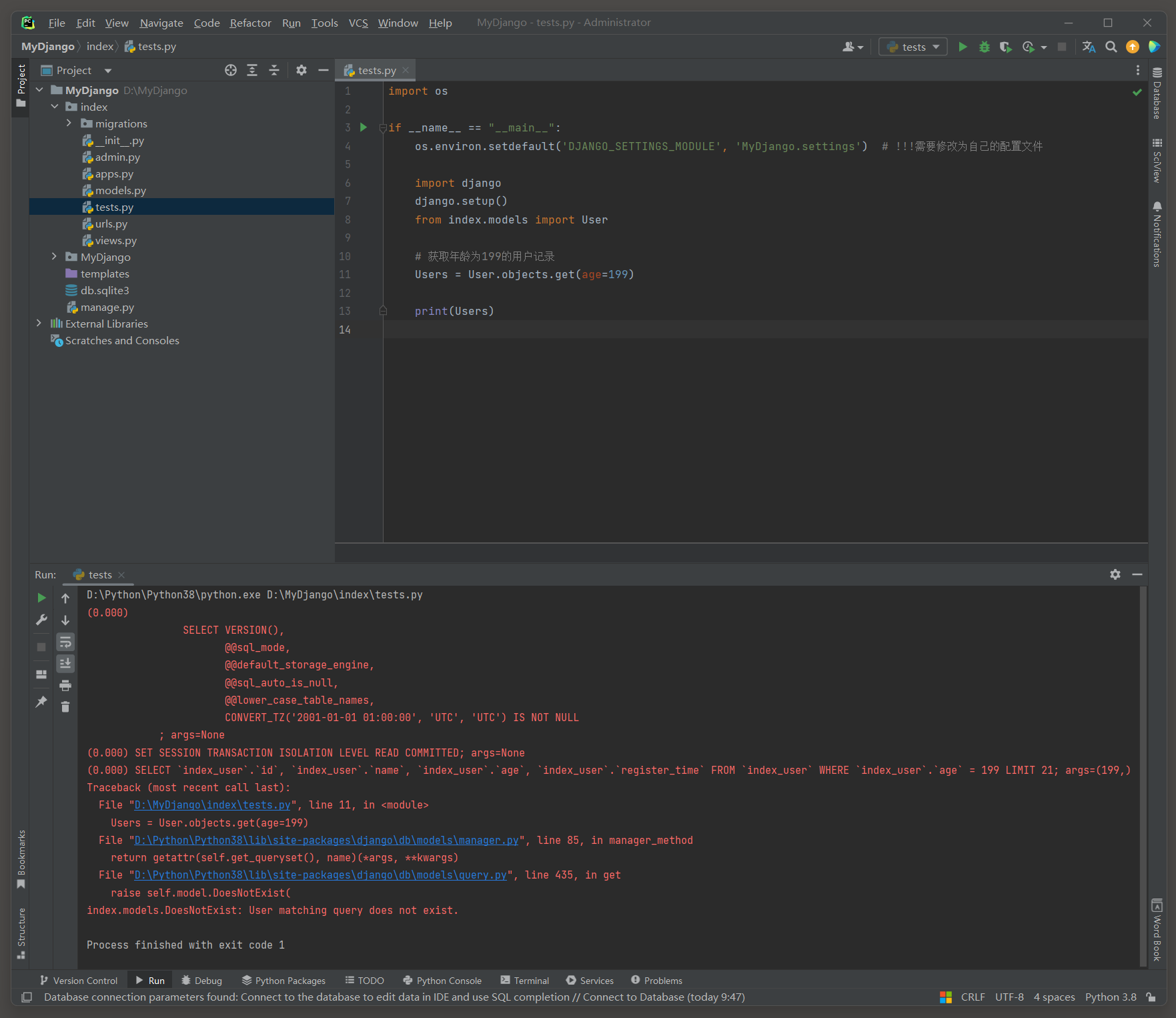Toggle soft-wrap in Run console
Image resolution: width=1176 pixels, height=1018 pixels.
coord(65,642)
